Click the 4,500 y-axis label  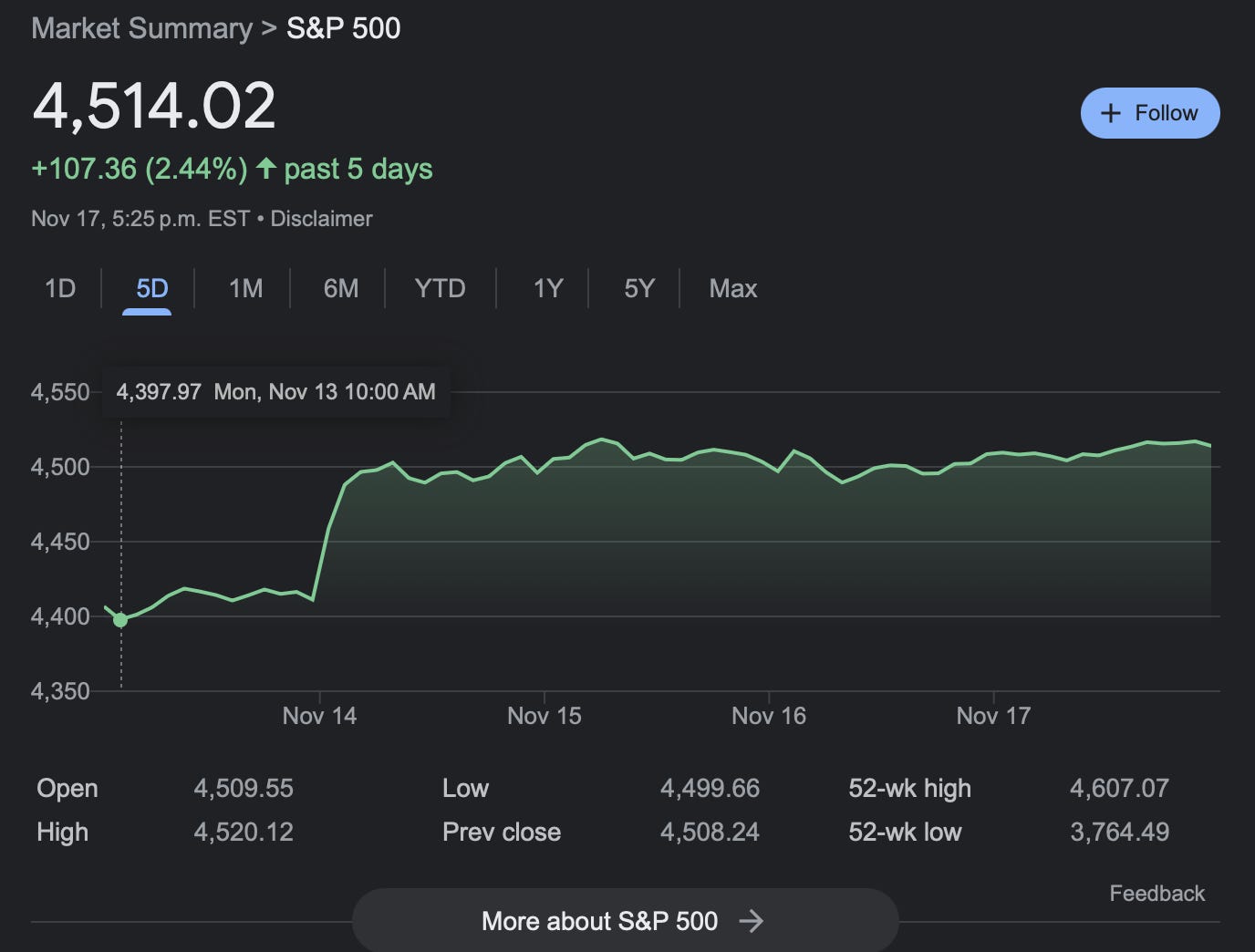(60, 467)
